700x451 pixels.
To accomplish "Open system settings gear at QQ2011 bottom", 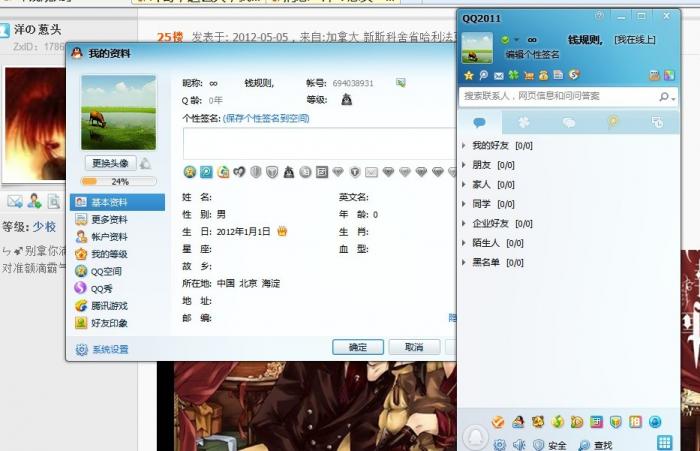I will coord(500,444).
